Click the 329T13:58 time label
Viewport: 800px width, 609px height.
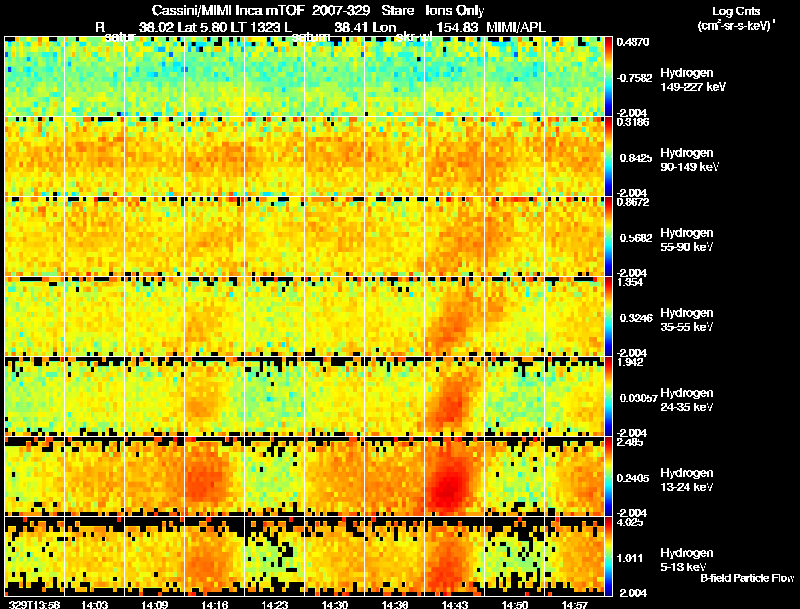(35, 605)
